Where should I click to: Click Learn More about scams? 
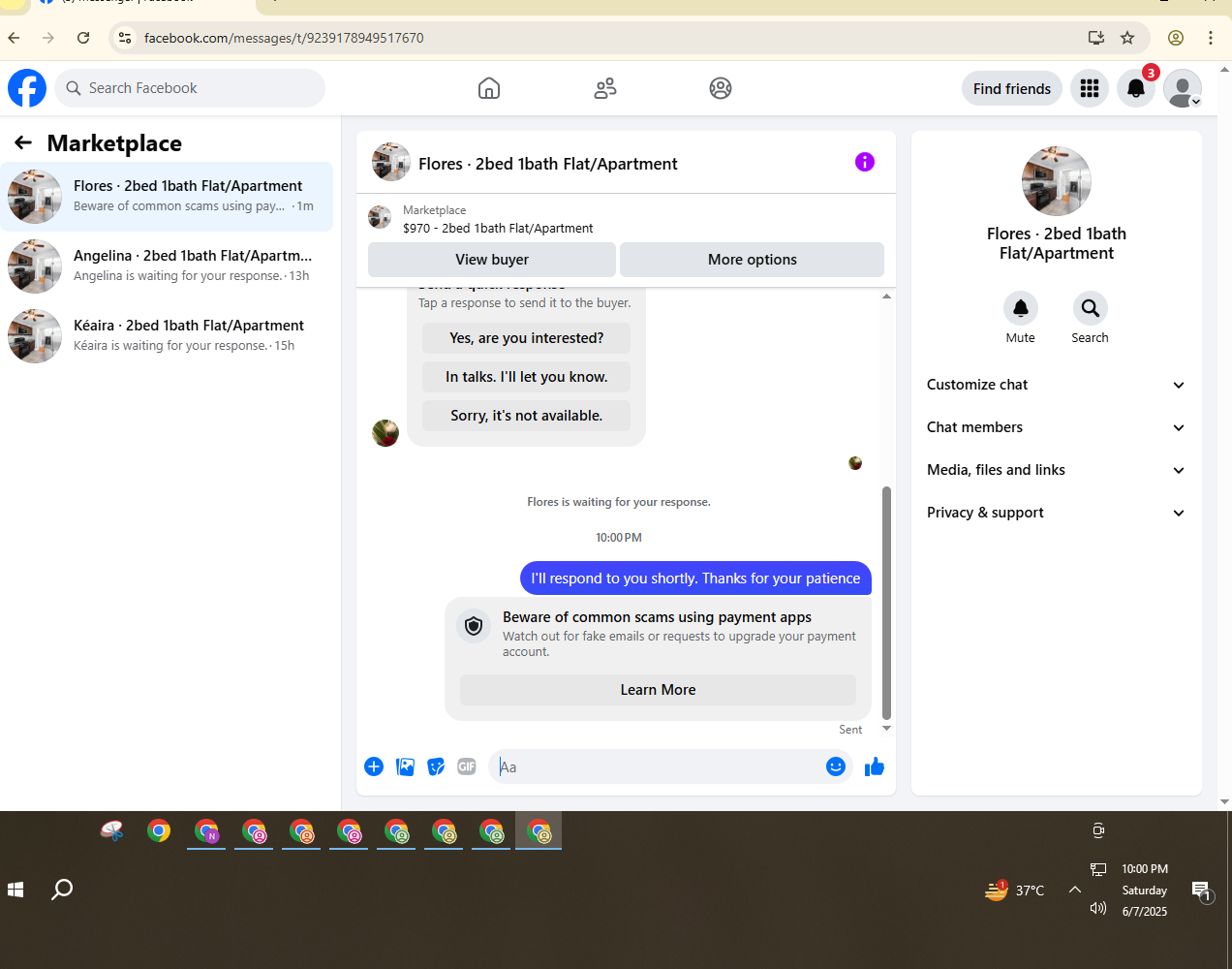[658, 690]
